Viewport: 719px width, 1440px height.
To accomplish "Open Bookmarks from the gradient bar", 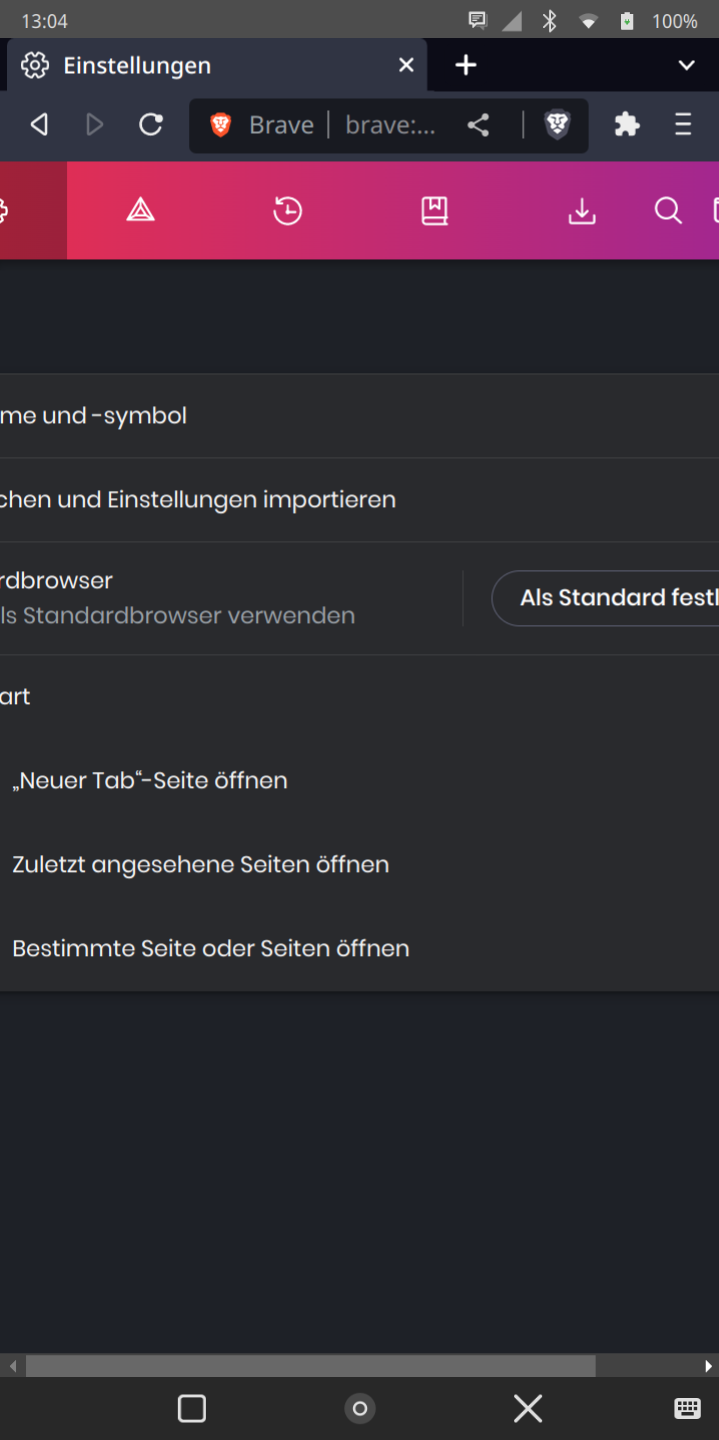I will point(434,210).
